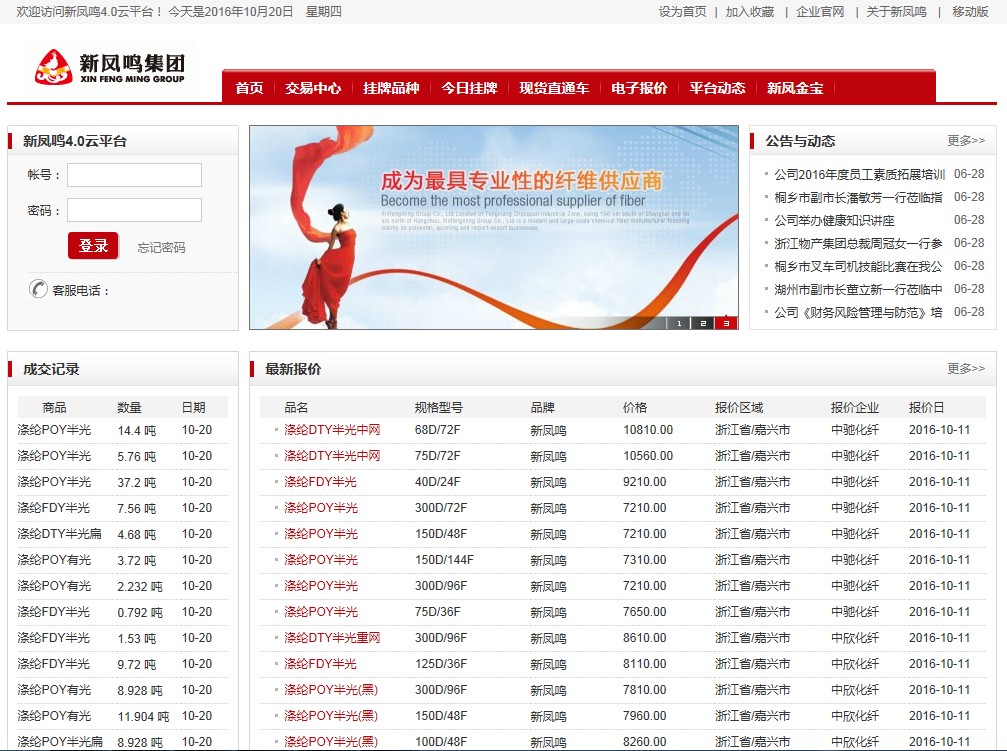Click the 14.4 吨 transaction quantity
Image resolution: width=1007 pixels, height=751 pixels.
136,430
